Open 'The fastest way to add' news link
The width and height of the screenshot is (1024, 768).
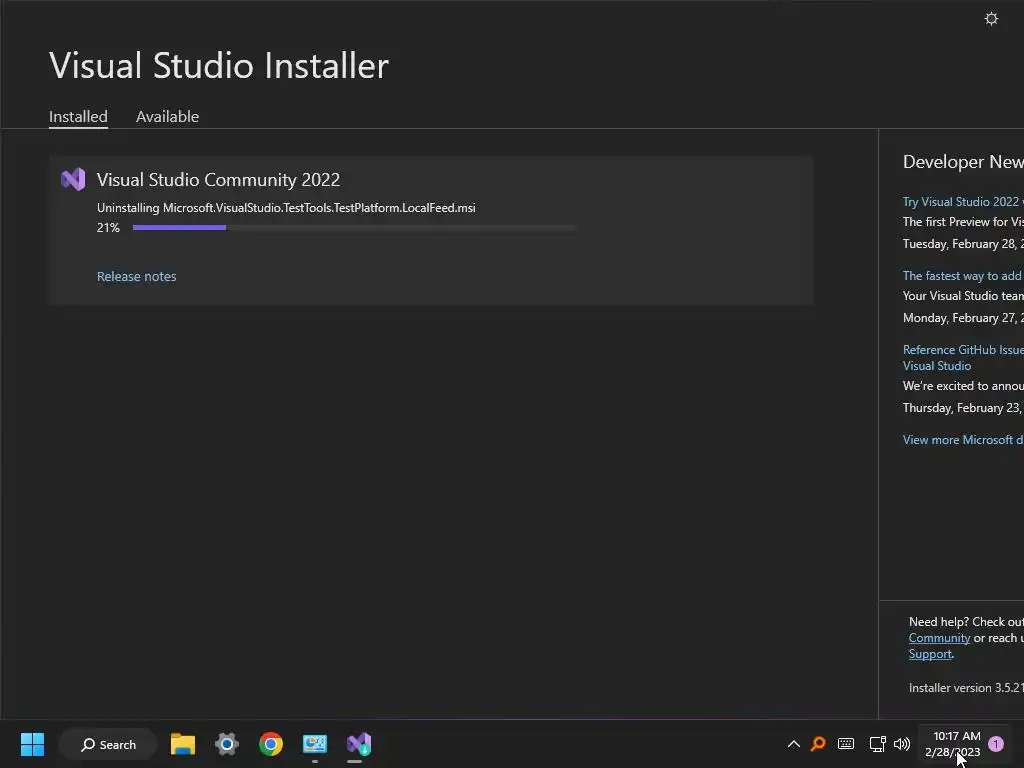pyautogui.click(x=963, y=276)
